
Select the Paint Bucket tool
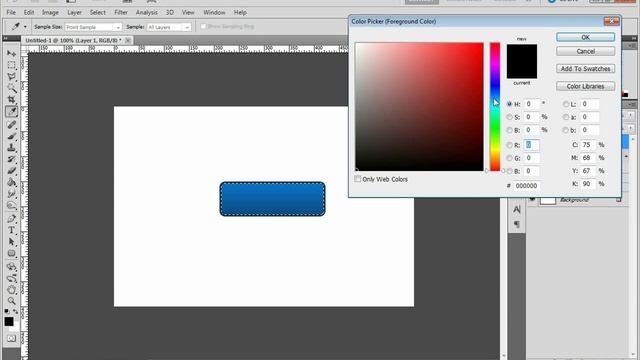pyautogui.click(x=11, y=182)
